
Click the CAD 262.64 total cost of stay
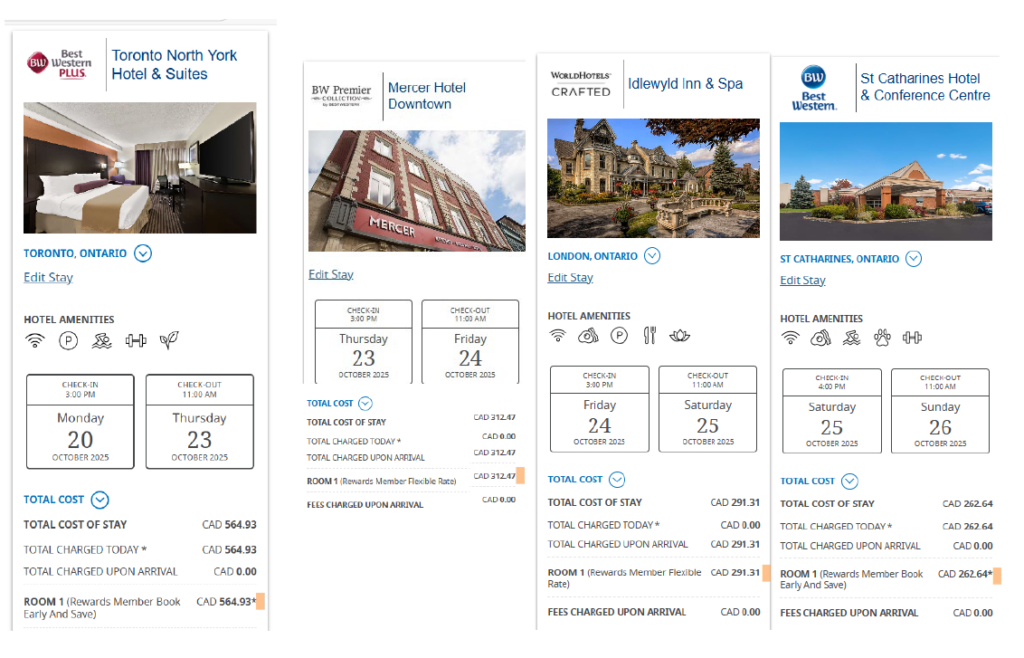967,504
